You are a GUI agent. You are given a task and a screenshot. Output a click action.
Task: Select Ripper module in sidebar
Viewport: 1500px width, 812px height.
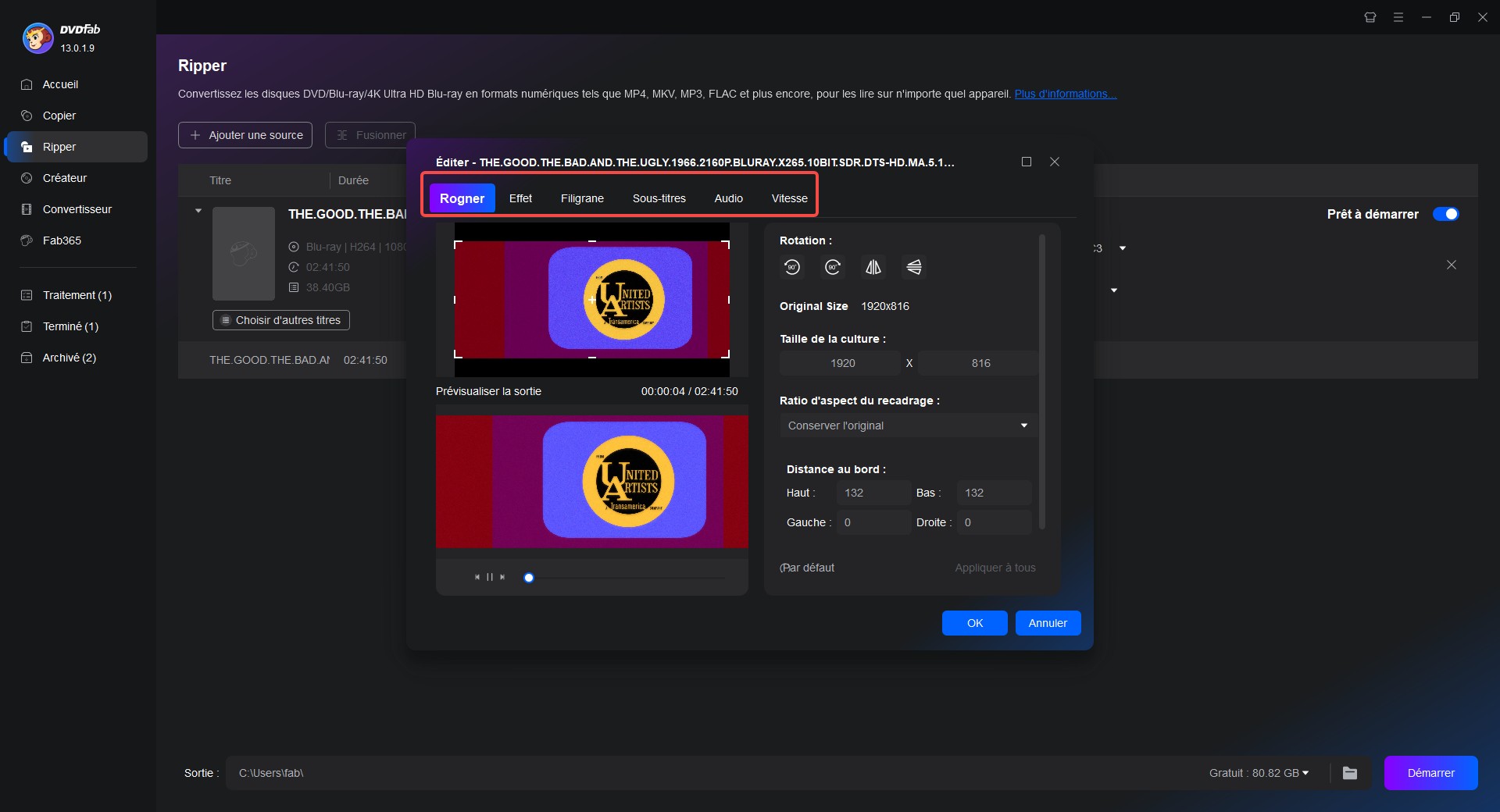76,147
